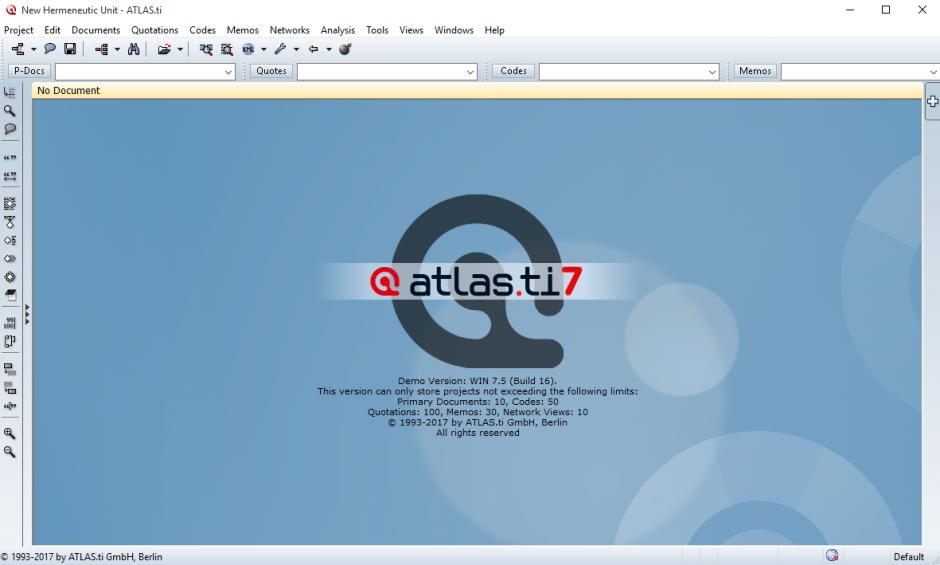Click the magnifier search icon in left sidebar

point(10,111)
